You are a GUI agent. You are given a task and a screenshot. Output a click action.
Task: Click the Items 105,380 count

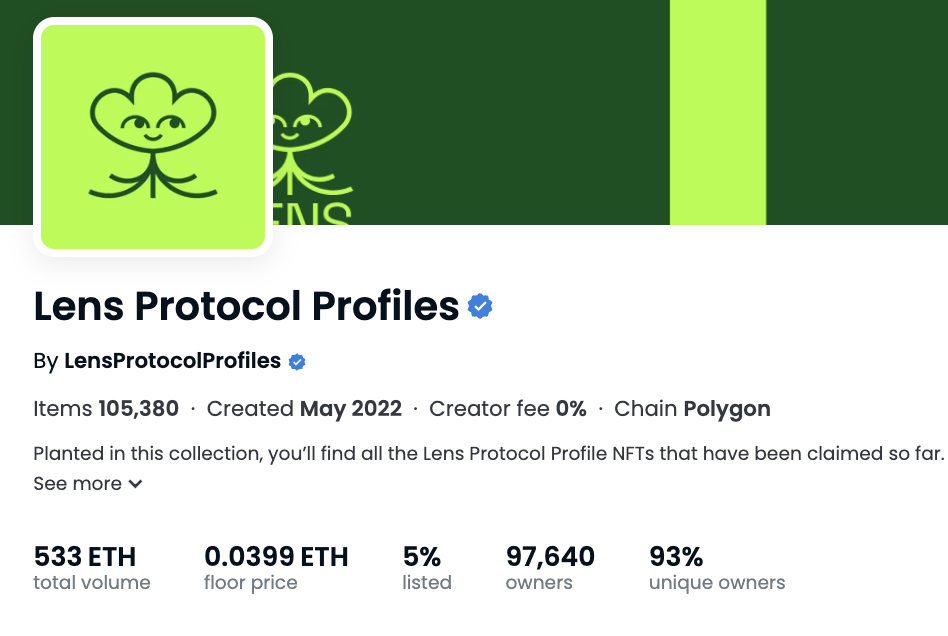pos(106,409)
